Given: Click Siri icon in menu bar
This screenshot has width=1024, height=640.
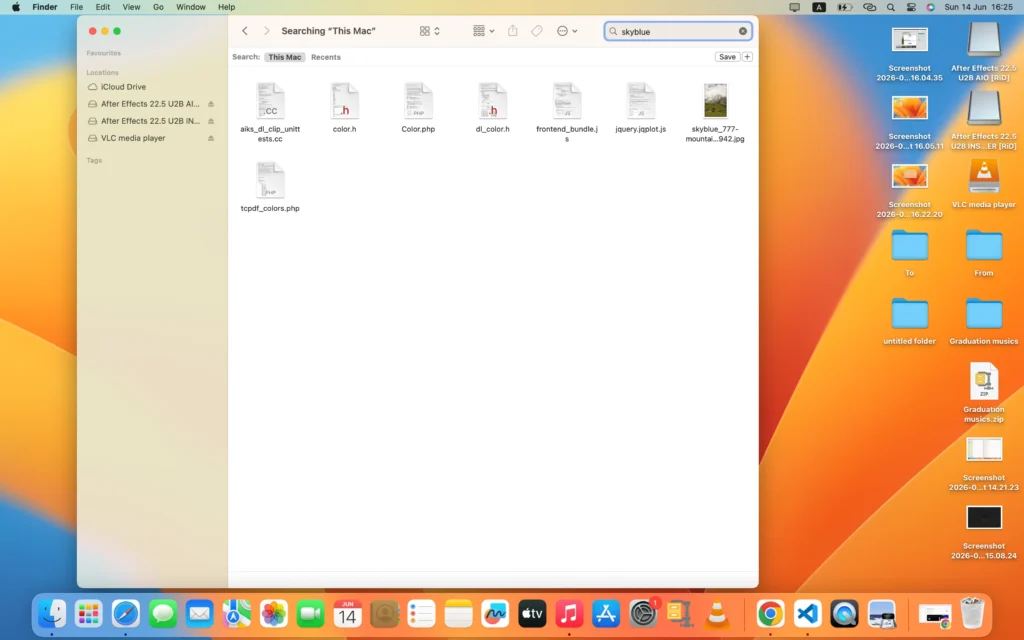Looking at the screenshot, I should click(931, 7).
